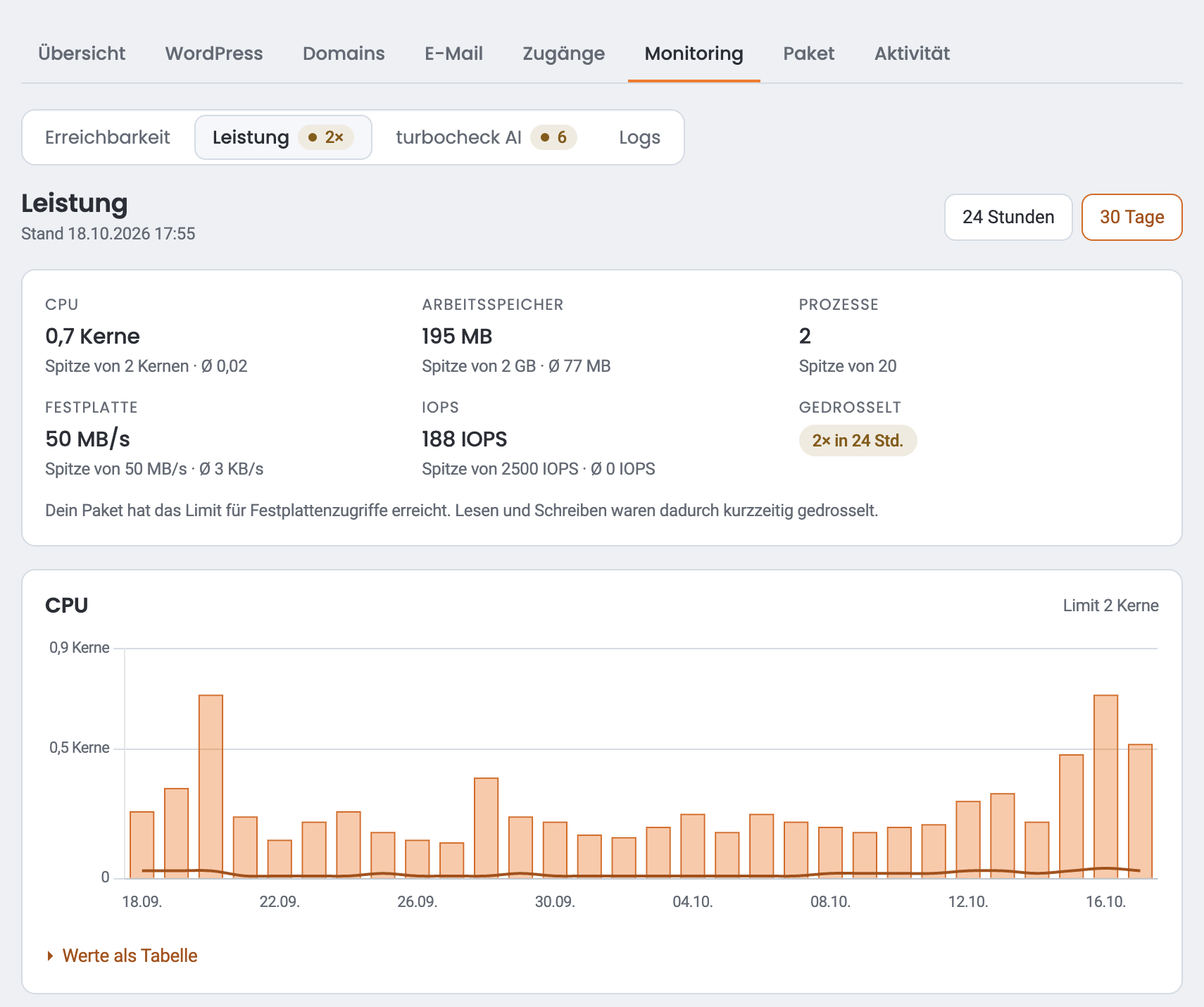This screenshot has width=1204, height=1007.
Task: Click the 50 MB/s Festplatte value
Action: click(87, 439)
